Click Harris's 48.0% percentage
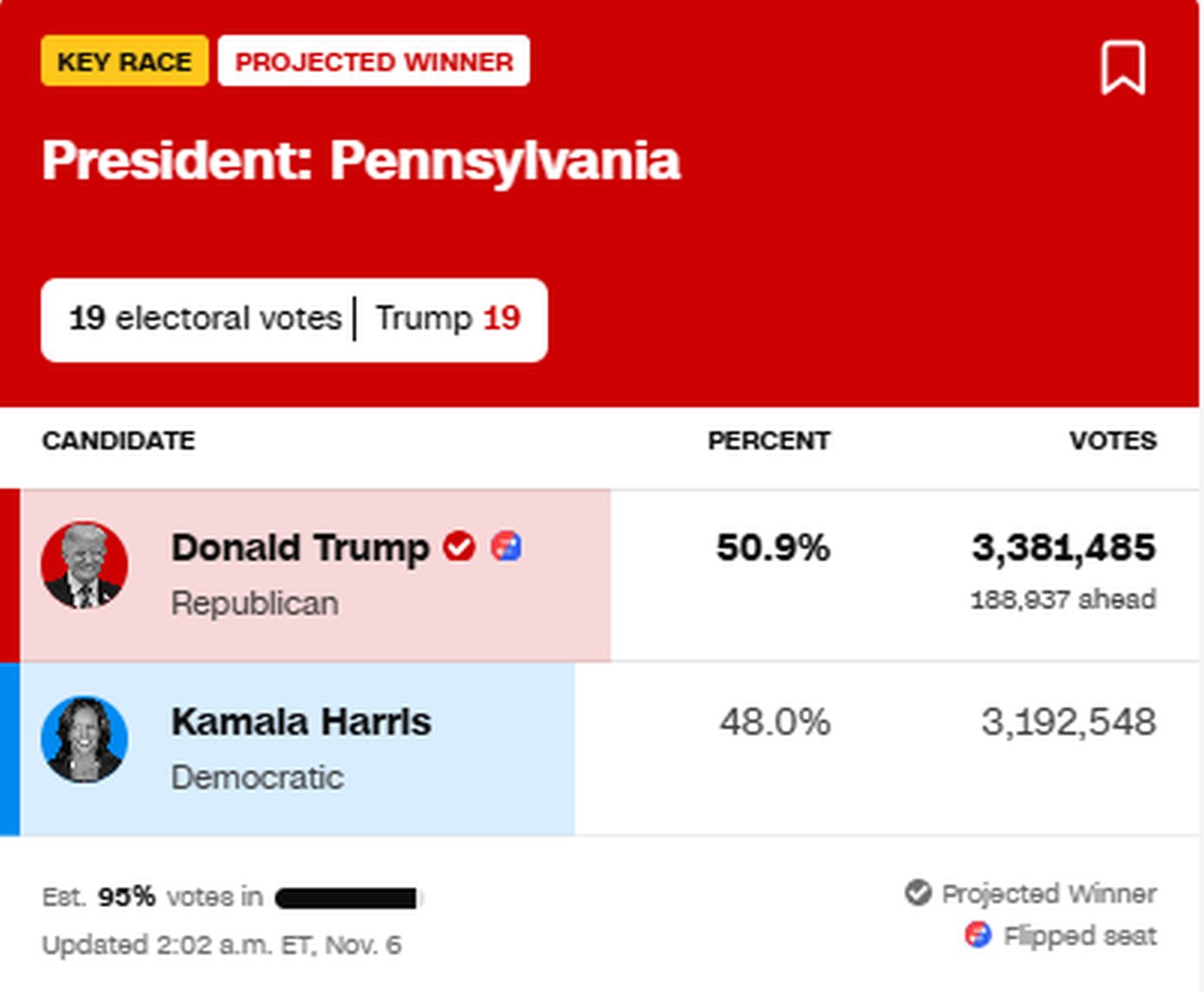This screenshot has width=1204, height=992. point(774,722)
